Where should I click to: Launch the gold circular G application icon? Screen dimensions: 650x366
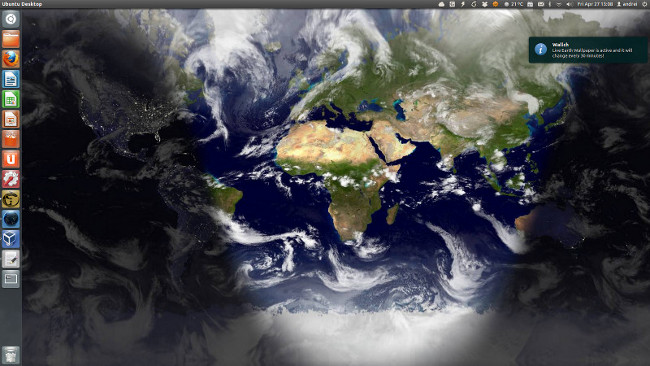click(11, 199)
